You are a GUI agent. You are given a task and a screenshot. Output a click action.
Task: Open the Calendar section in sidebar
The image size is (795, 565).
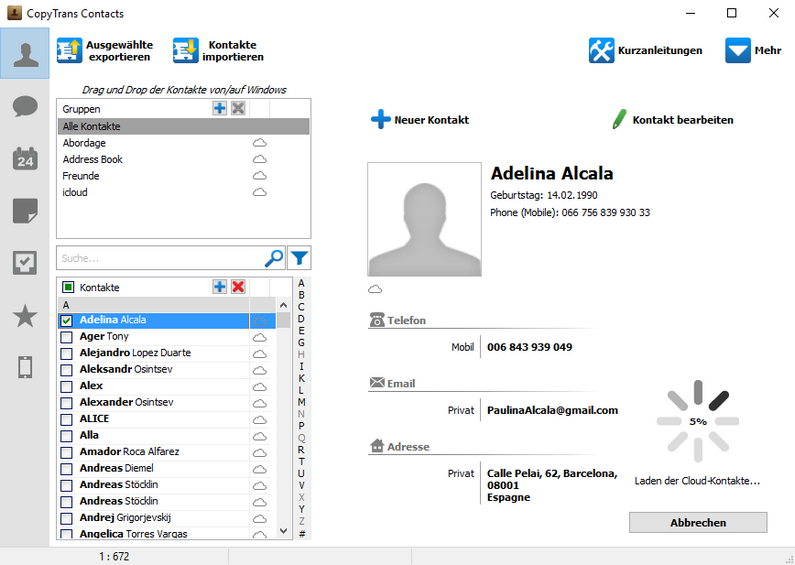pos(25,159)
